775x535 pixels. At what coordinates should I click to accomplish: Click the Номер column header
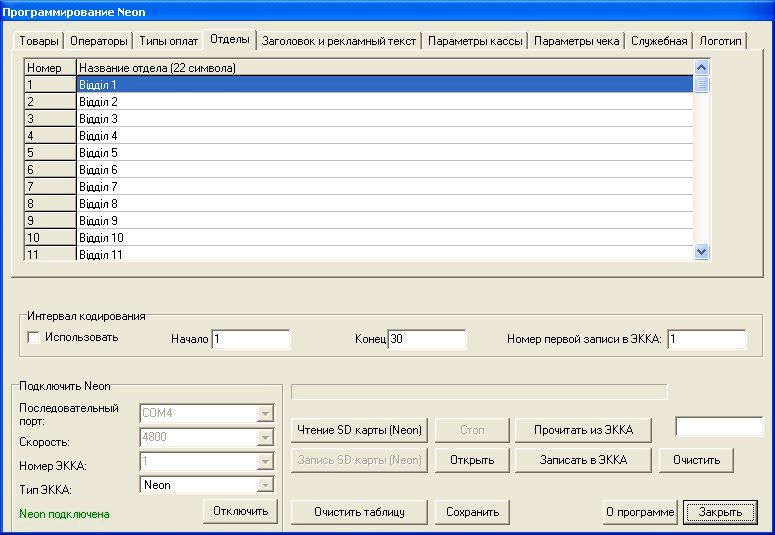50,68
